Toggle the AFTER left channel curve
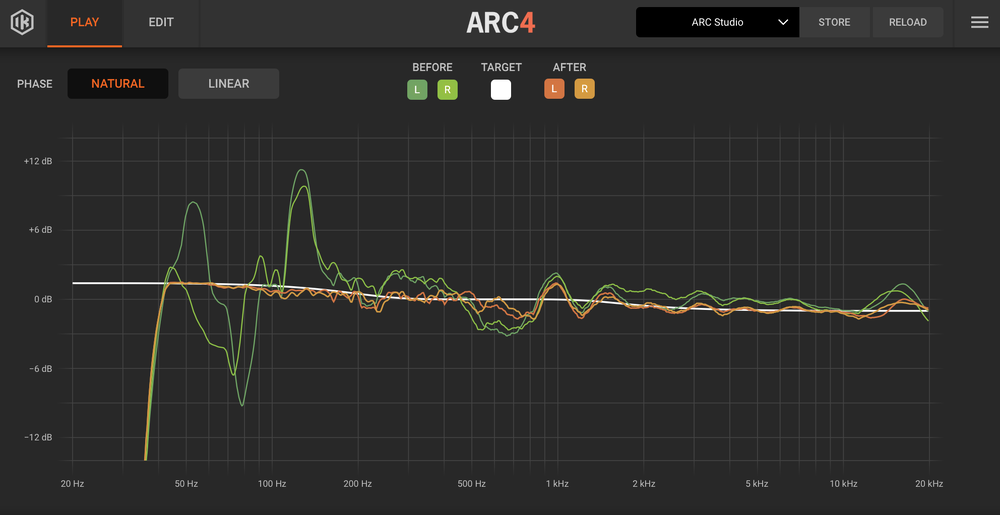 (554, 89)
